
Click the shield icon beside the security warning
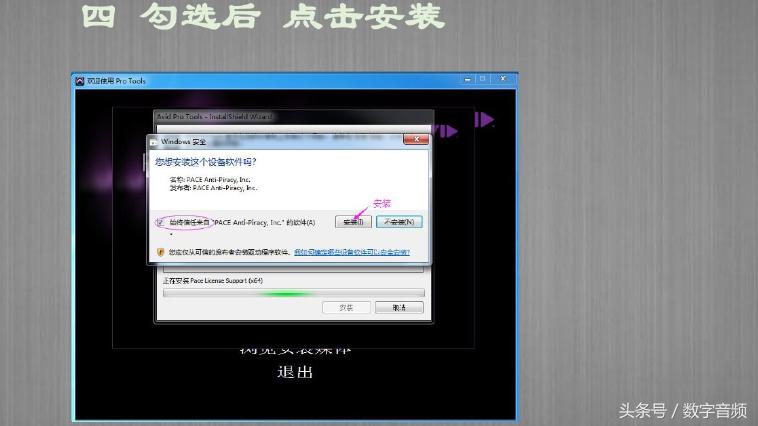[x=160, y=252]
